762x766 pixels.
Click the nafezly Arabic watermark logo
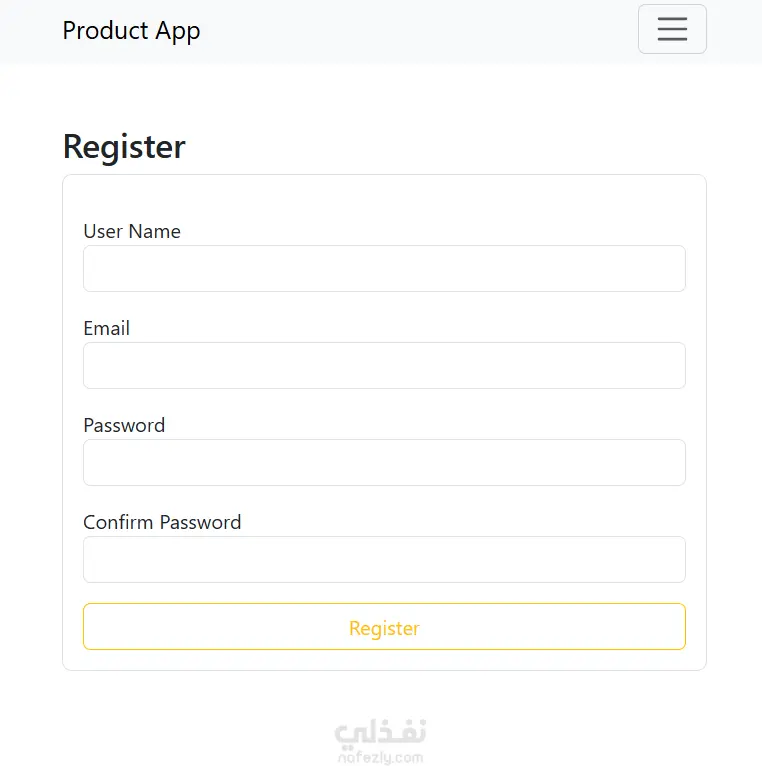point(380,733)
